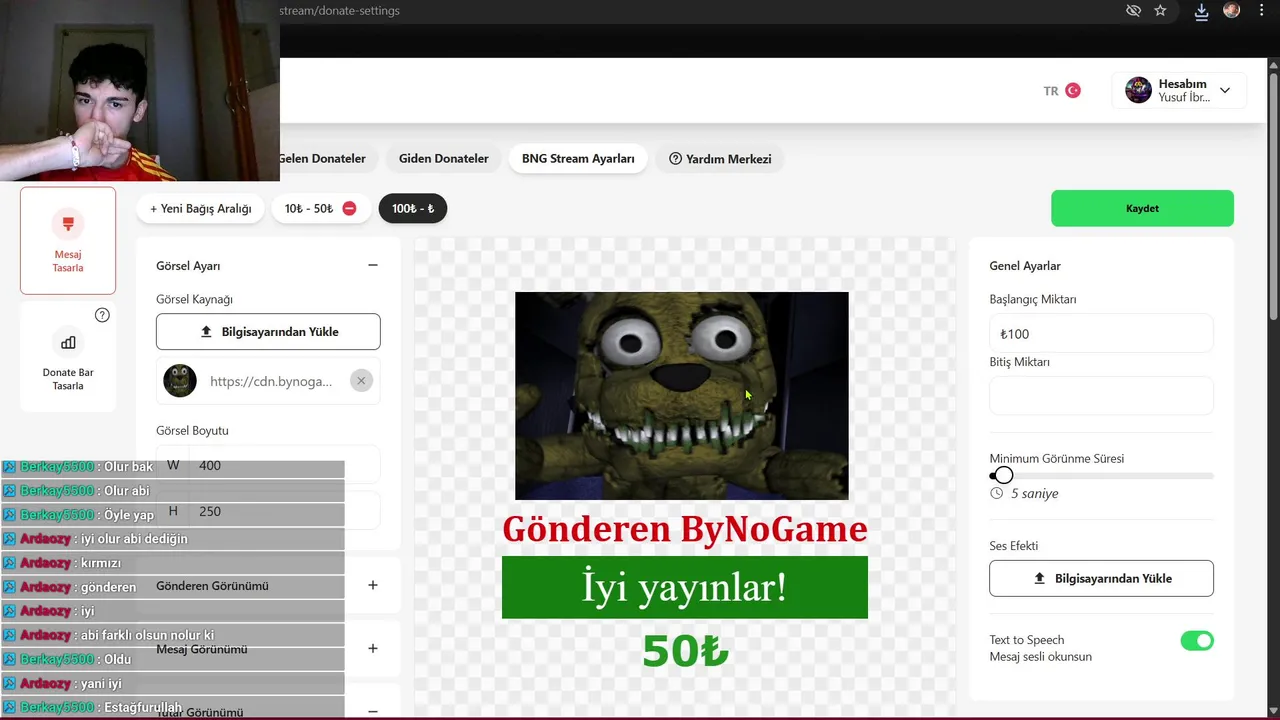1280x720 pixels.
Task: Click the empty Bitiş Miktarı field
Action: [1101, 396]
